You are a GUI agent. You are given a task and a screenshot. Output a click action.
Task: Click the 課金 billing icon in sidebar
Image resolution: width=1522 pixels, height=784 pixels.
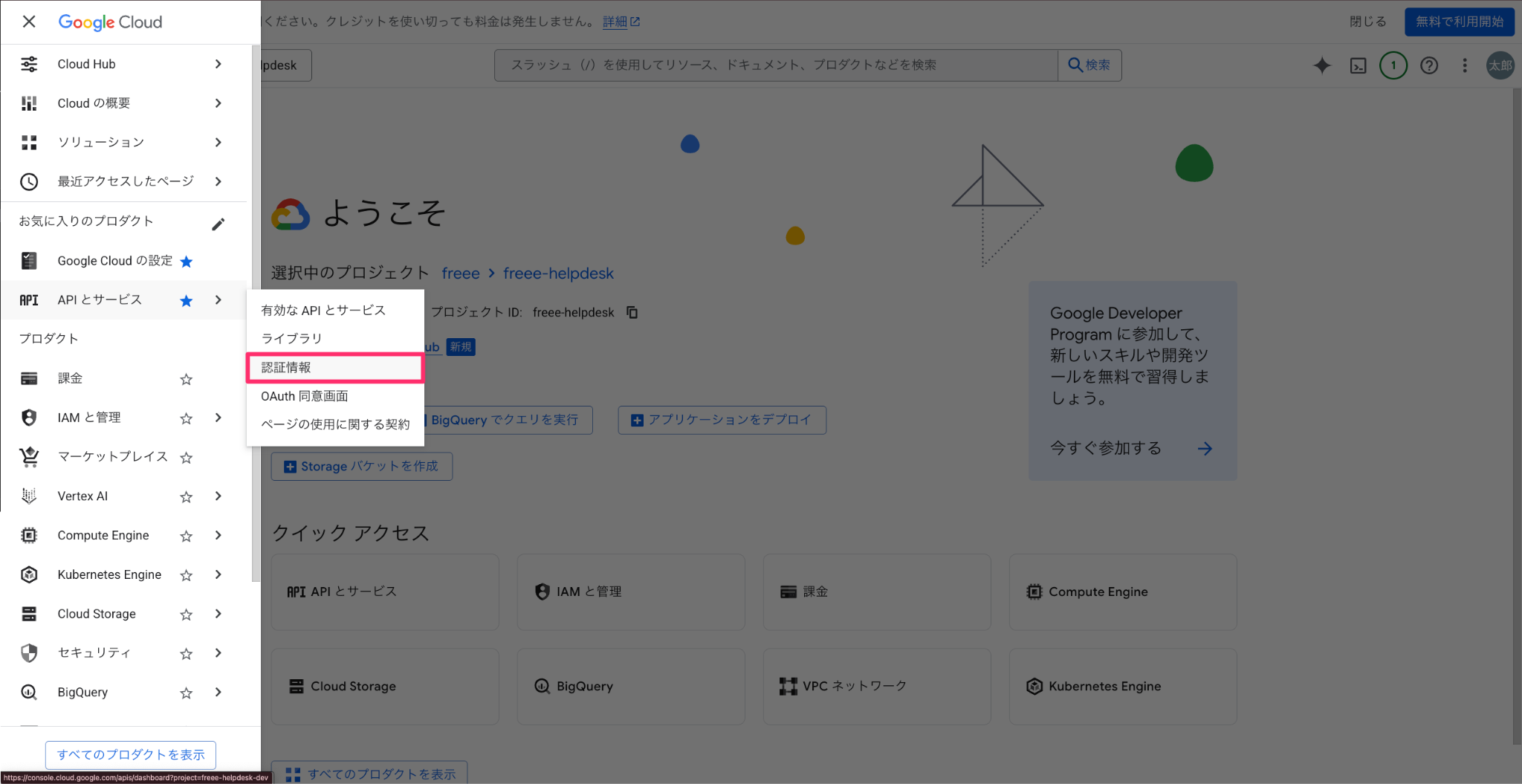[x=29, y=378]
